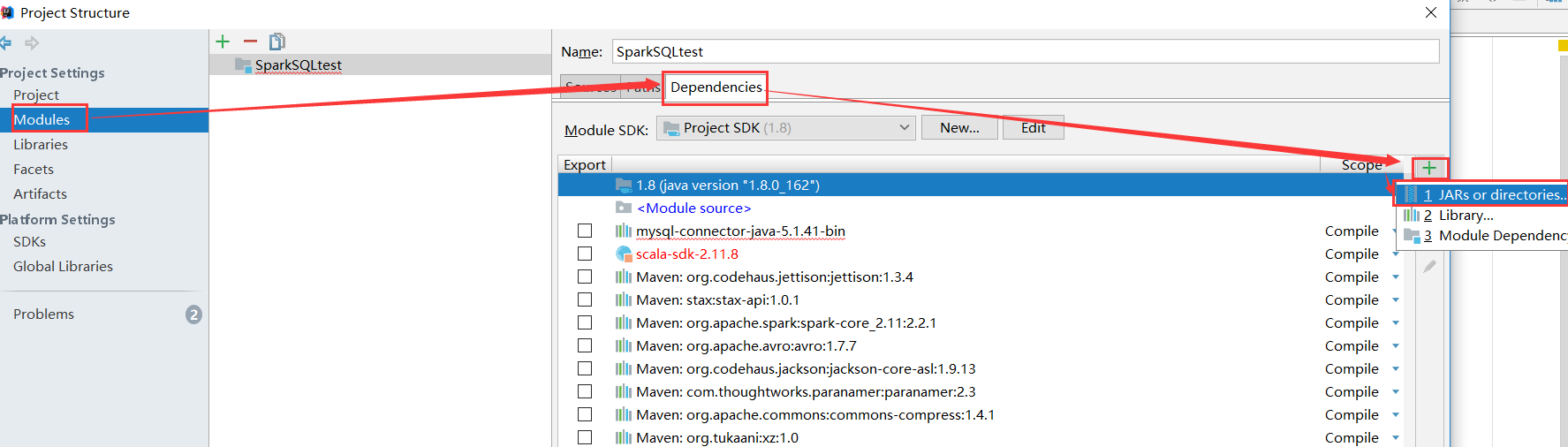Image resolution: width=1568 pixels, height=447 pixels.
Task: Toggle export checkbox for mysql-connector-java-5.1.41-bin
Action: click(x=585, y=231)
